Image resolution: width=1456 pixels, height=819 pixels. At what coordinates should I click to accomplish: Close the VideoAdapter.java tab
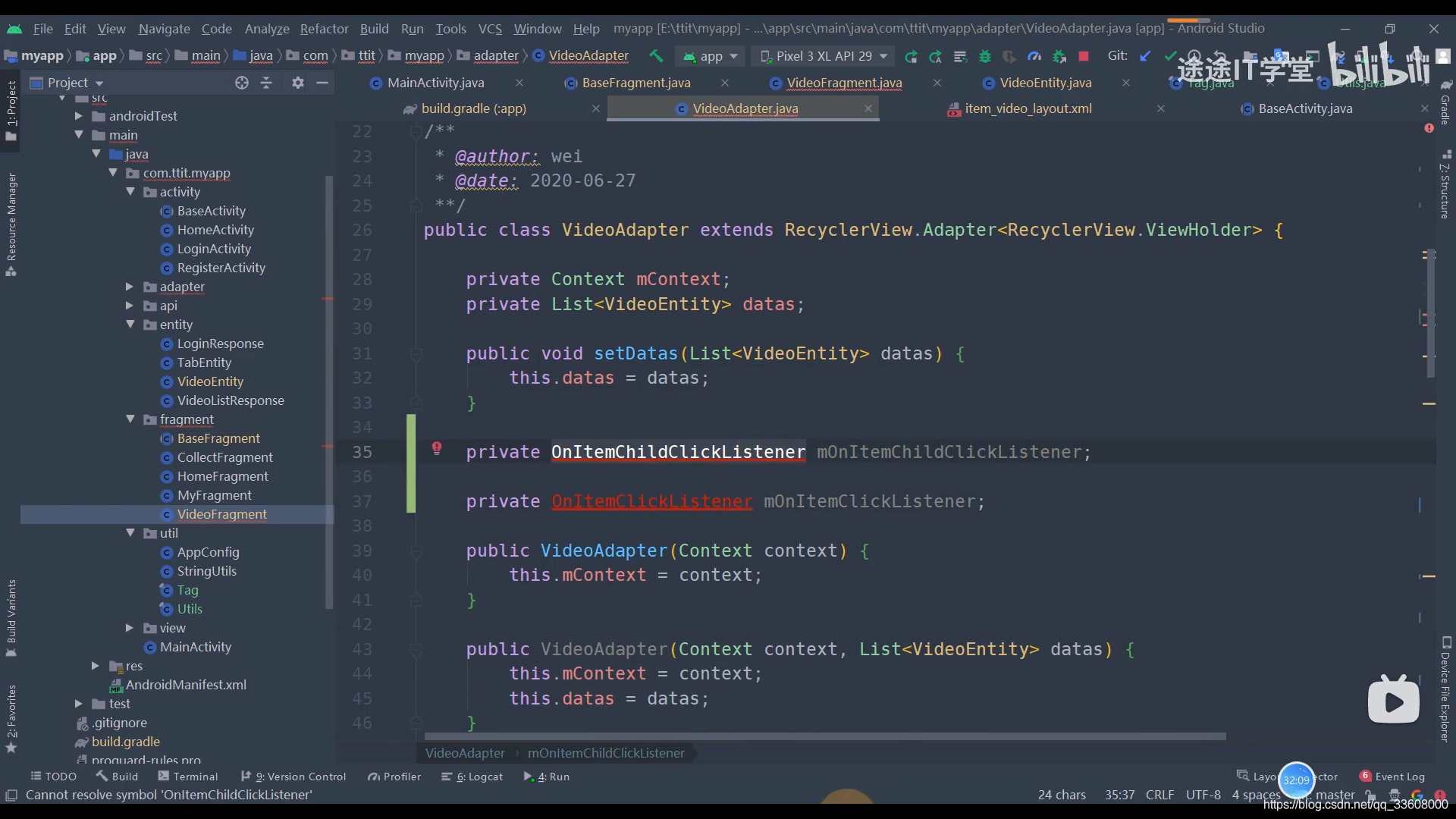[868, 108]
